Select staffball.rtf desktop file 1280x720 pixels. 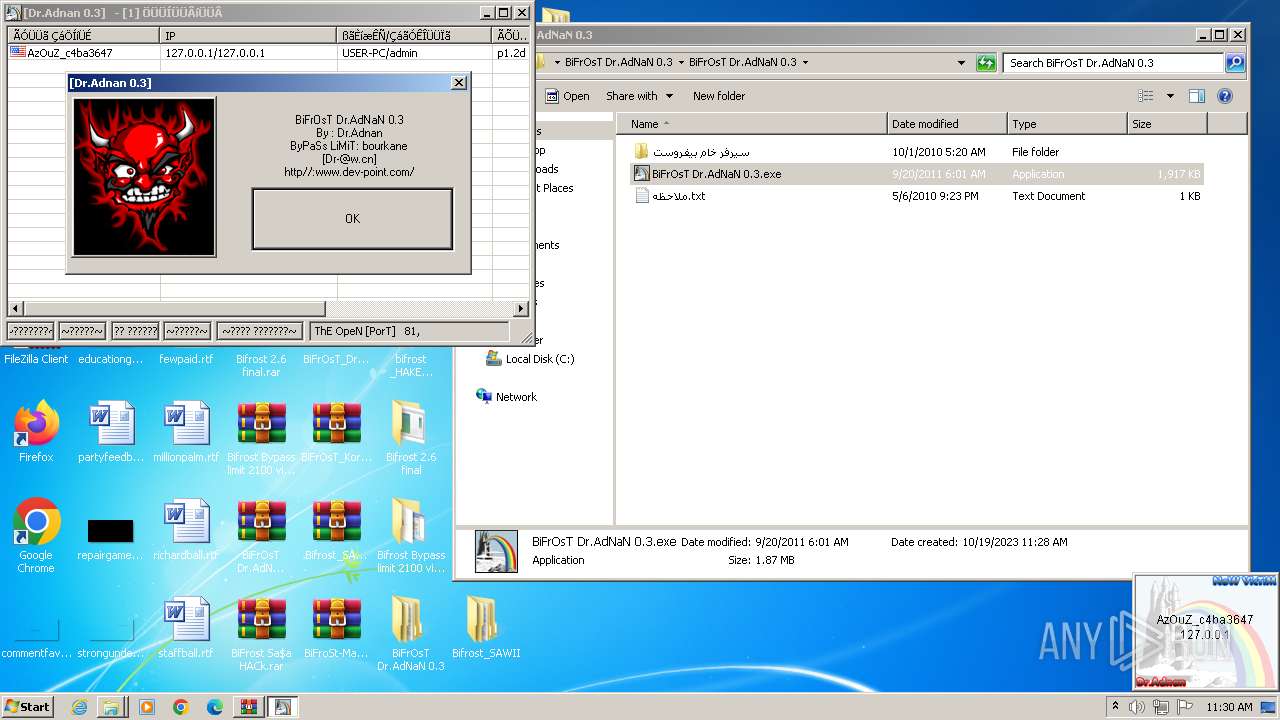(186, 628)
